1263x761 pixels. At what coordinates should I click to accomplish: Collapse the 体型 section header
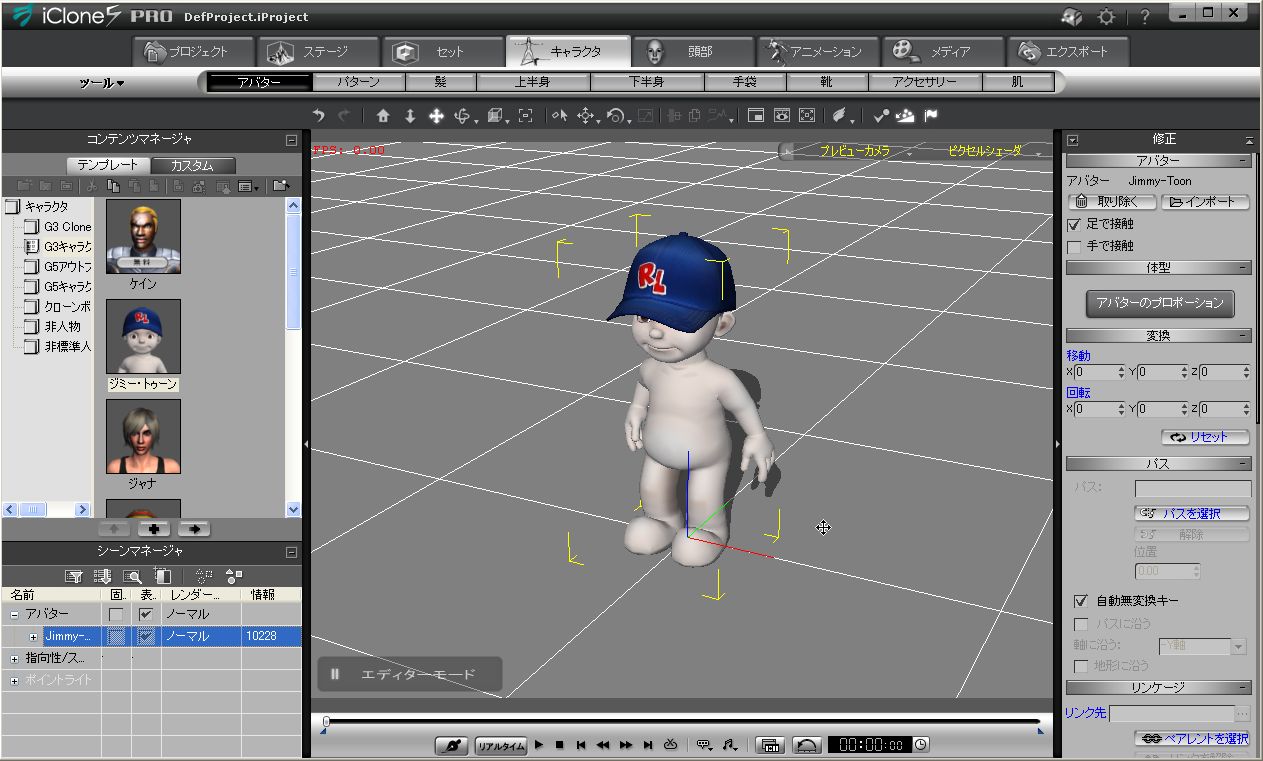coord(1243,268)
